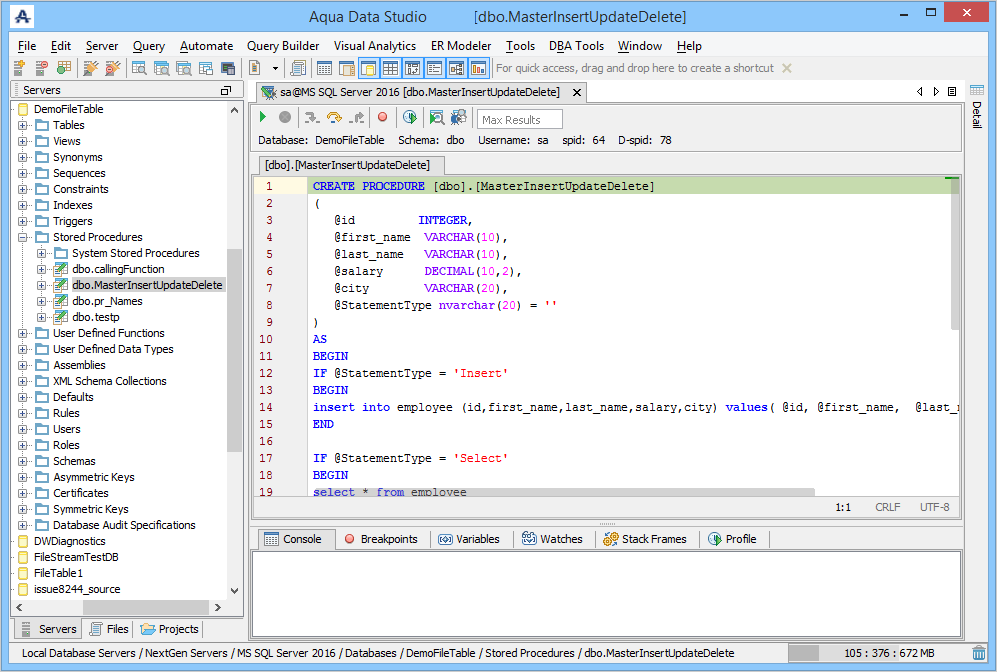Toggle the Servers panel float/restore button

coord(226,91)
